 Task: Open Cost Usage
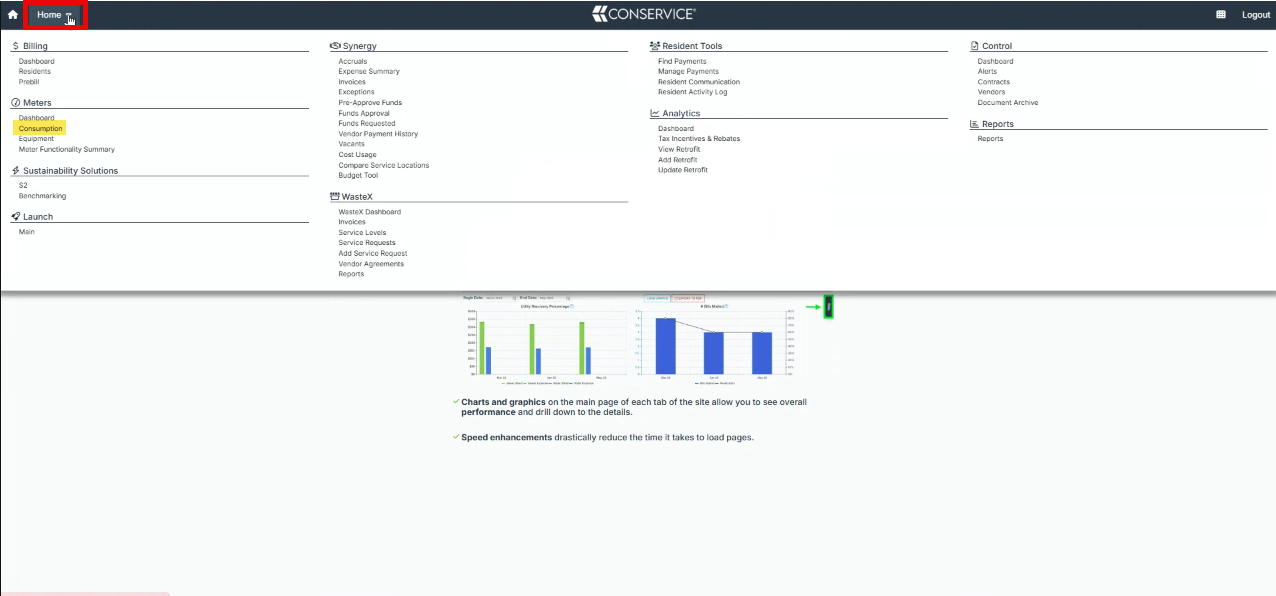tap(358, 155)
